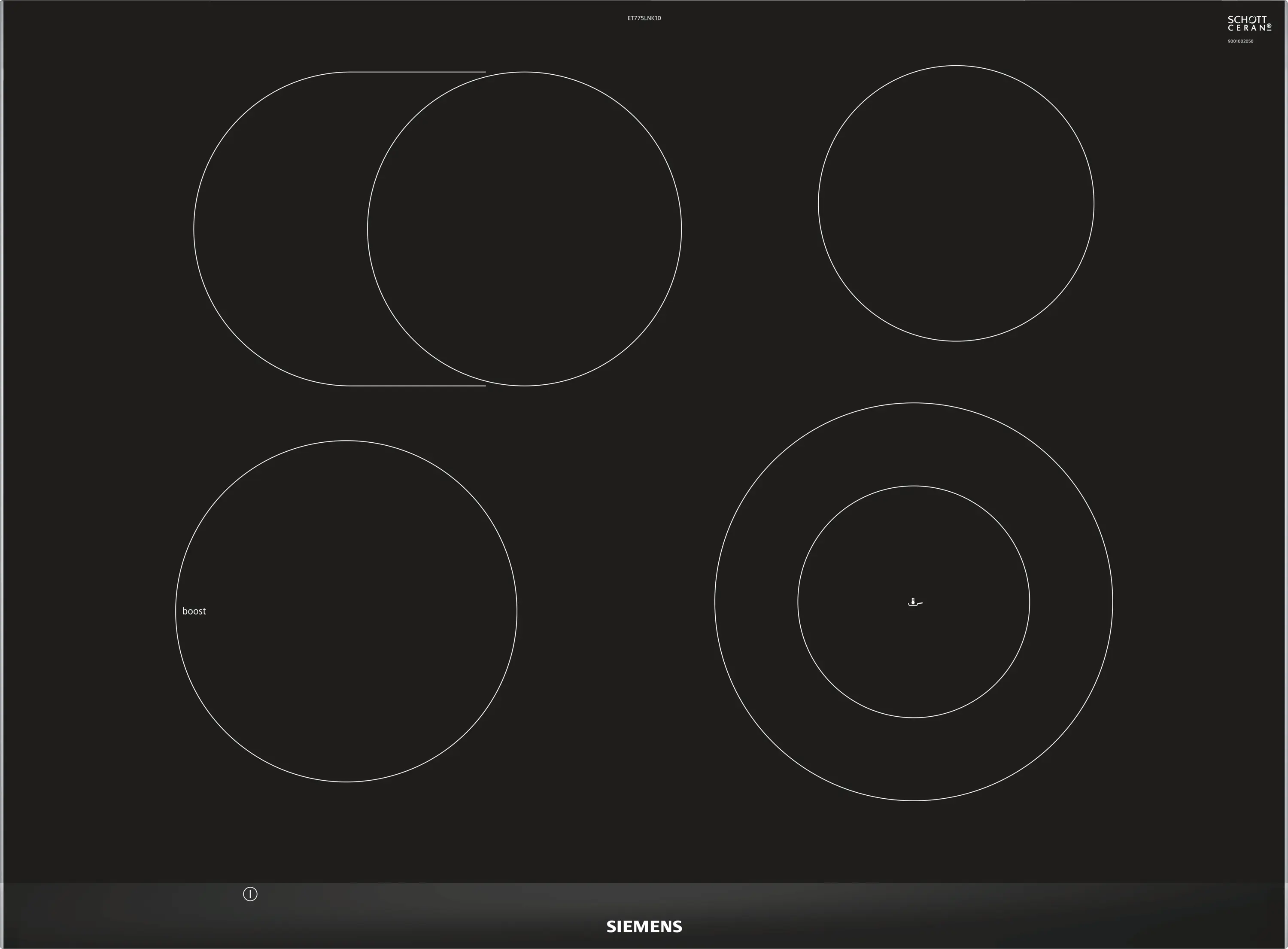Image resolution: width=1288 pixels, height=949 pixels.
Task: Select the round rear left cooking zone center
Action: (x=524, y=228)
